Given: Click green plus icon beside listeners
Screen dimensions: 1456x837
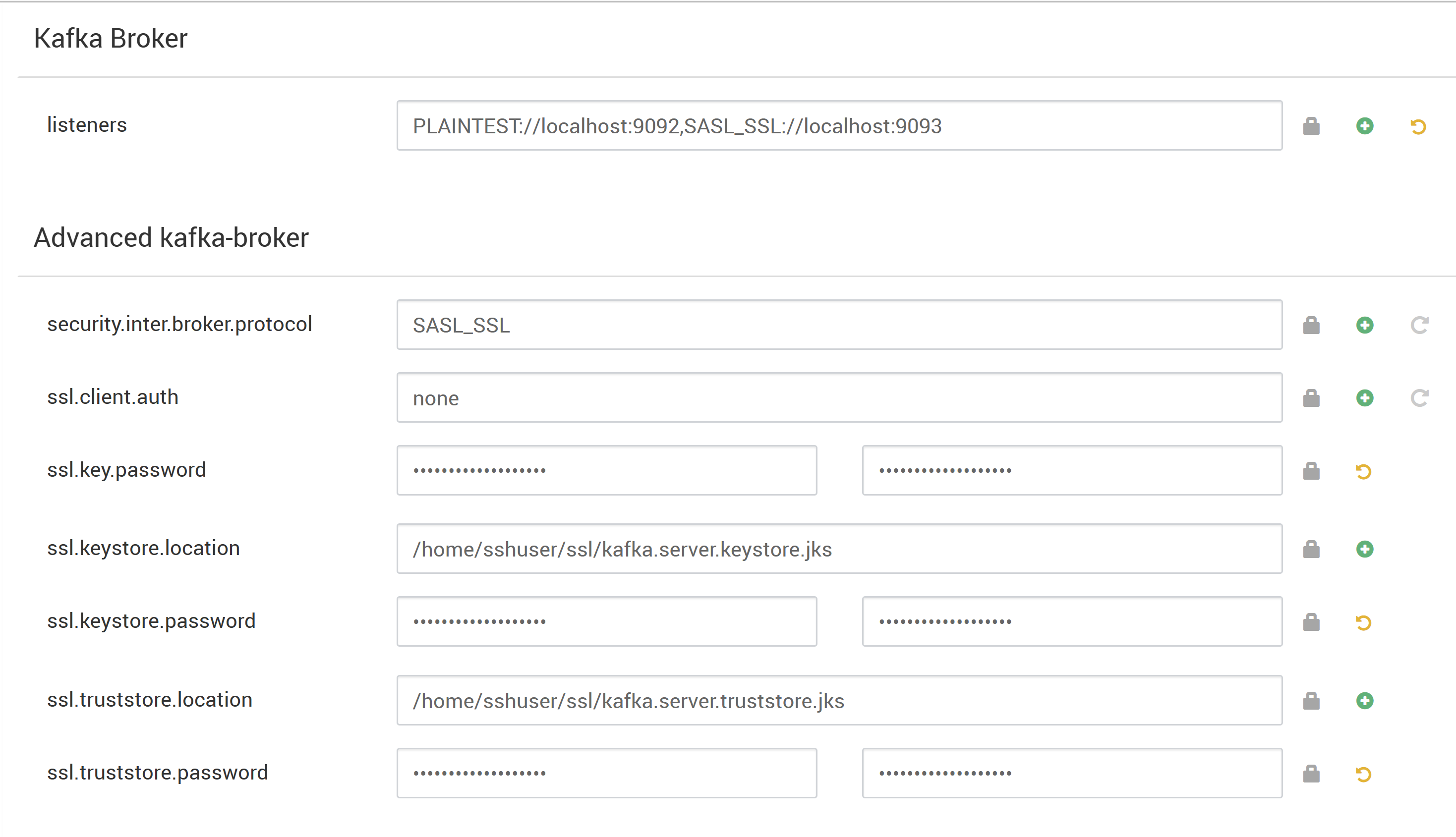Looking at the screenshot, I should pos(1365,126).
